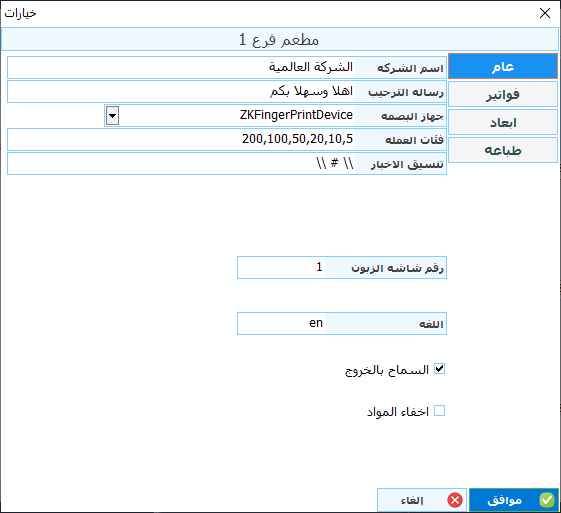Go to the طباعه tab
This screenshot has width=561, height=513.
click(x=503, y=150)
